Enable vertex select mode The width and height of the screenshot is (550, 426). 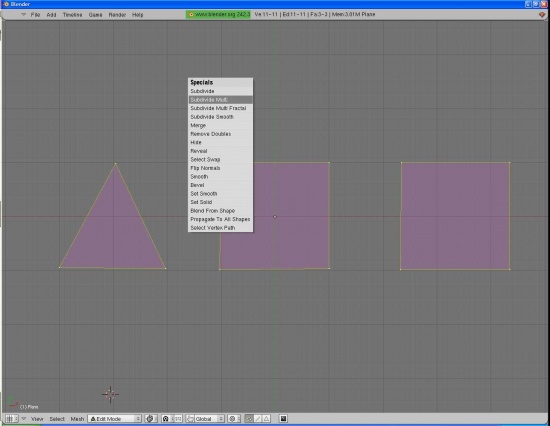point(249,419)
